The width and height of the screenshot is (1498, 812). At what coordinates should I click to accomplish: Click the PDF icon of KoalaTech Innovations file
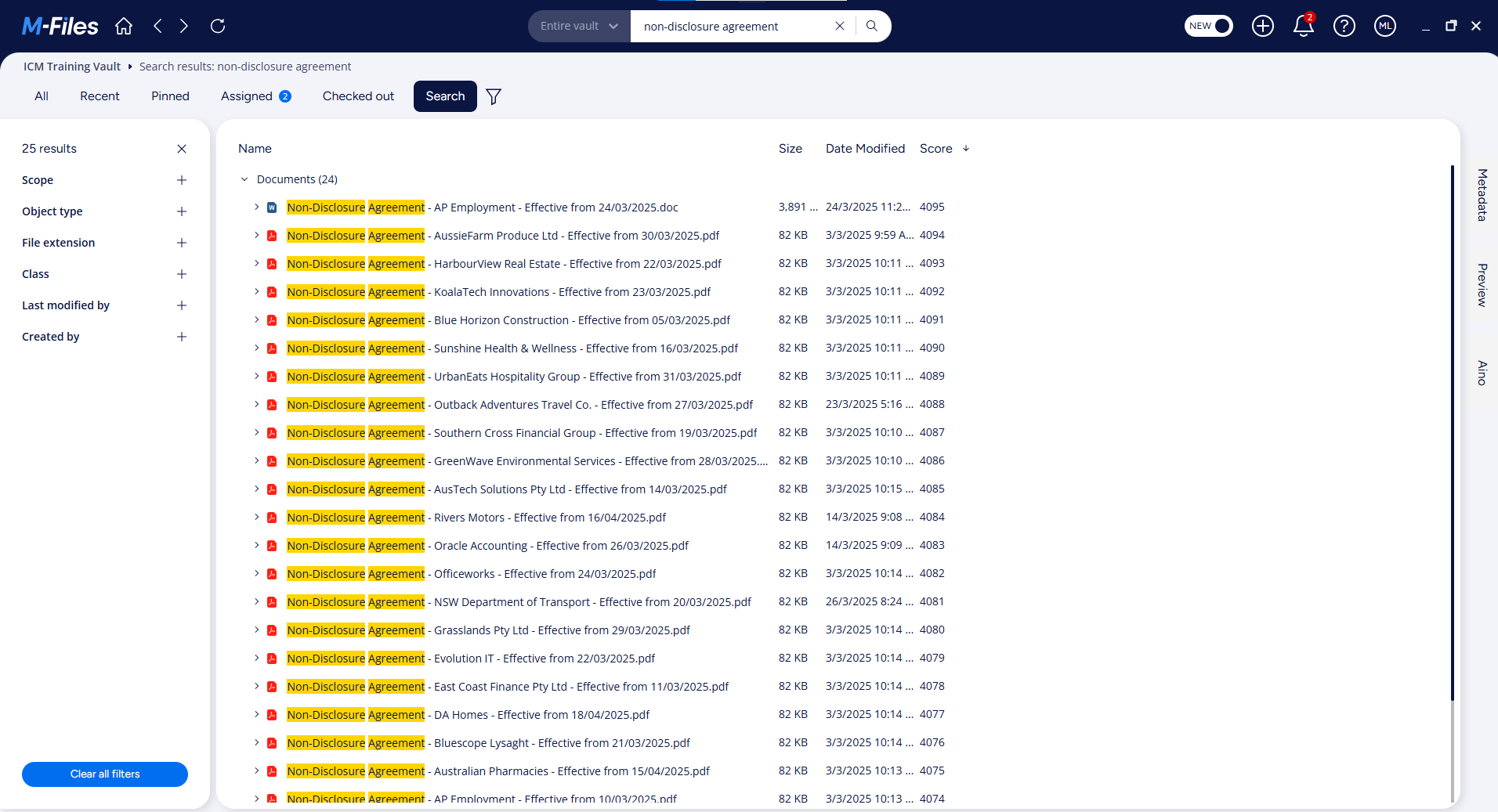(272, 292)
